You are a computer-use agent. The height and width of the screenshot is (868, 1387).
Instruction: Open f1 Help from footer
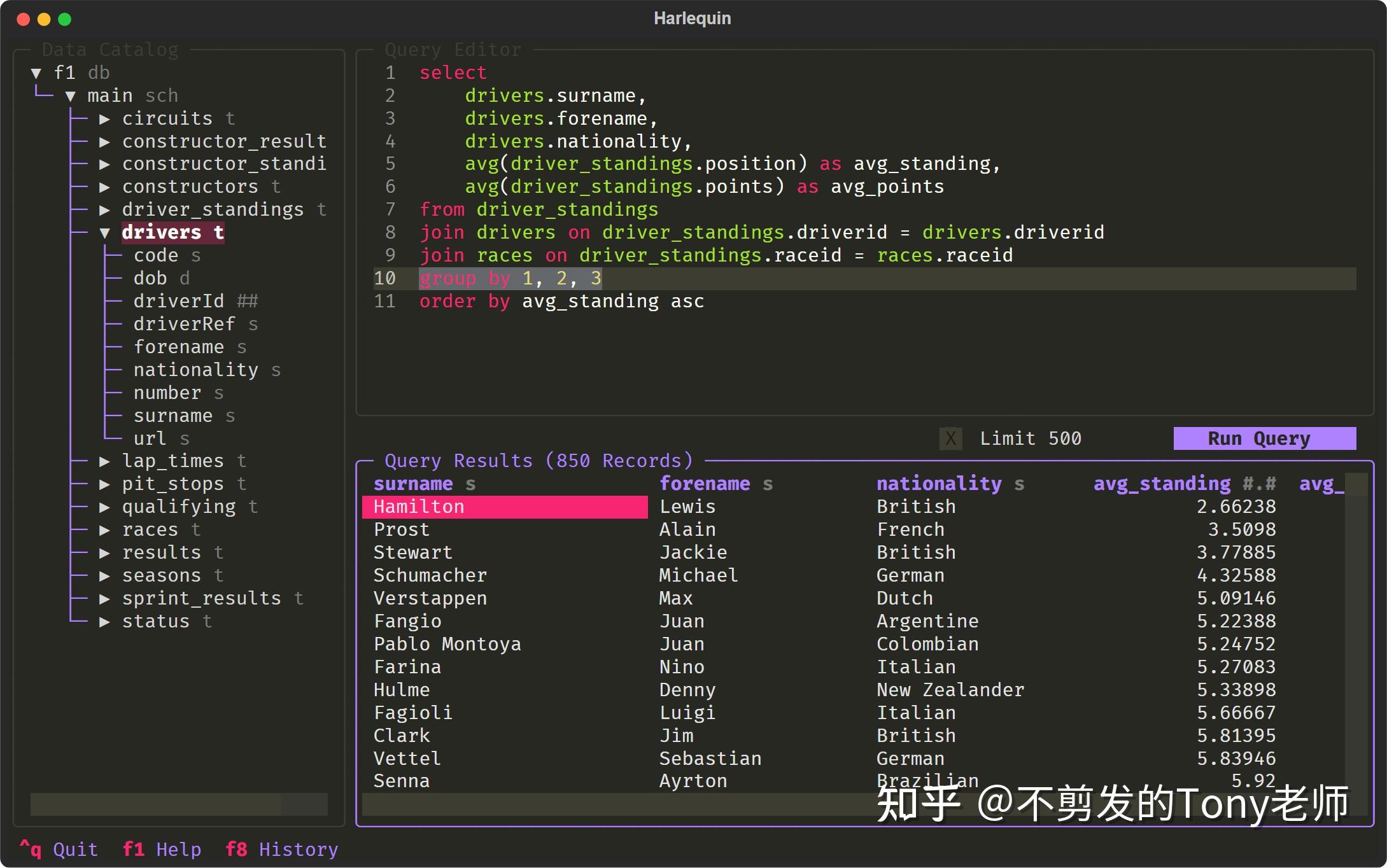click(x=162, y=850)
